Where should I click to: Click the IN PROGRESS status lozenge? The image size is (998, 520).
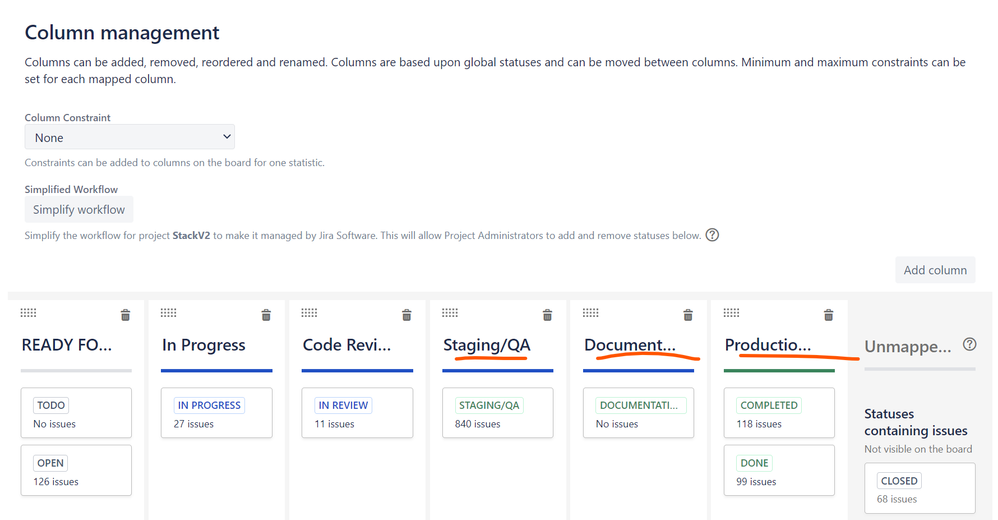point(209,405)
